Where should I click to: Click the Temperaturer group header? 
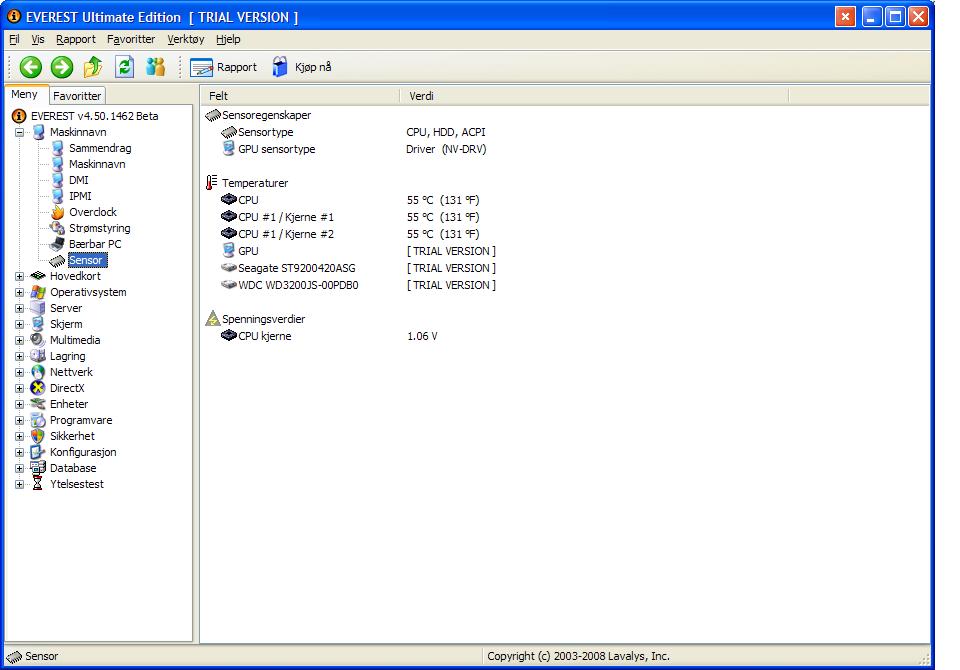(255, 183)
